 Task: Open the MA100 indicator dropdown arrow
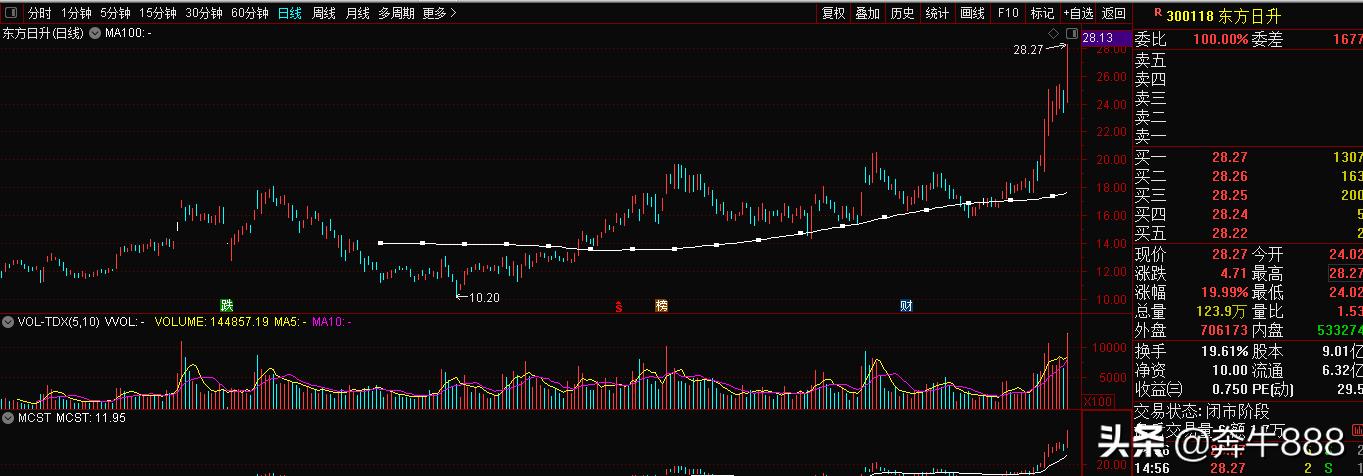tap(95, 33)
